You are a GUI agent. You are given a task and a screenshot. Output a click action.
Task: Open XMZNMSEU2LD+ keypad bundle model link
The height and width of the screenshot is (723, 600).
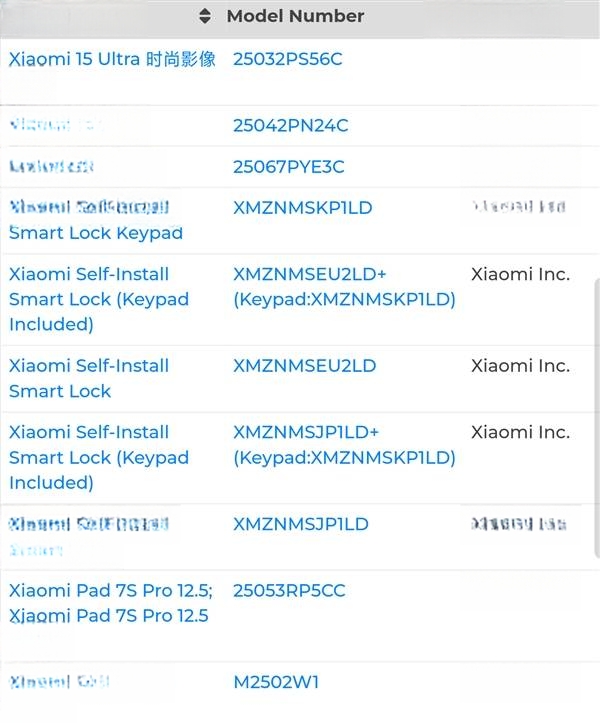[x=344, y=287]
